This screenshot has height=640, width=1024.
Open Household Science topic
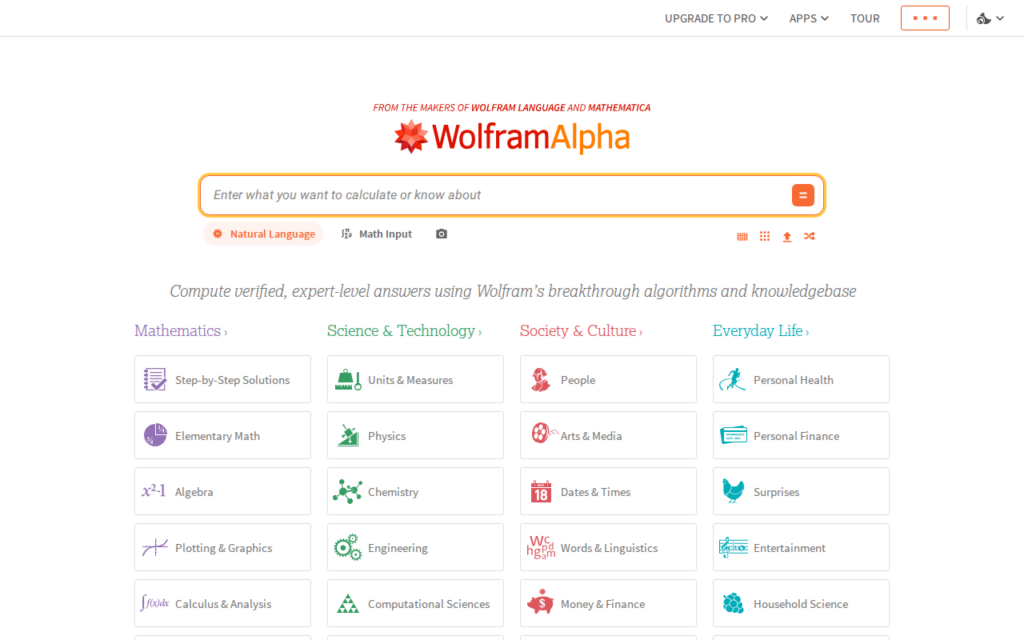(x=801, y=603)
